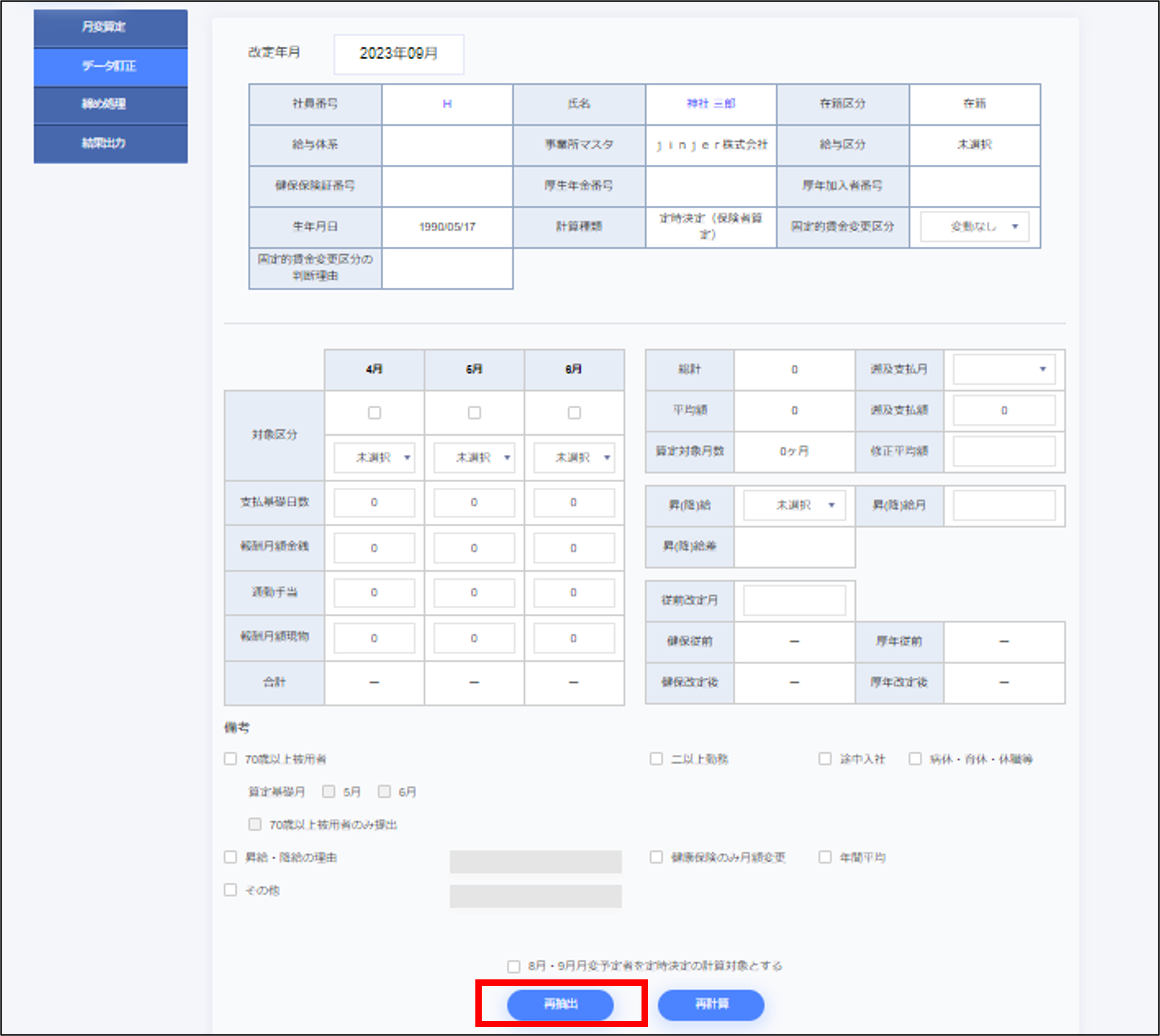Click the 改定年月 field 2023年09月

398,54
